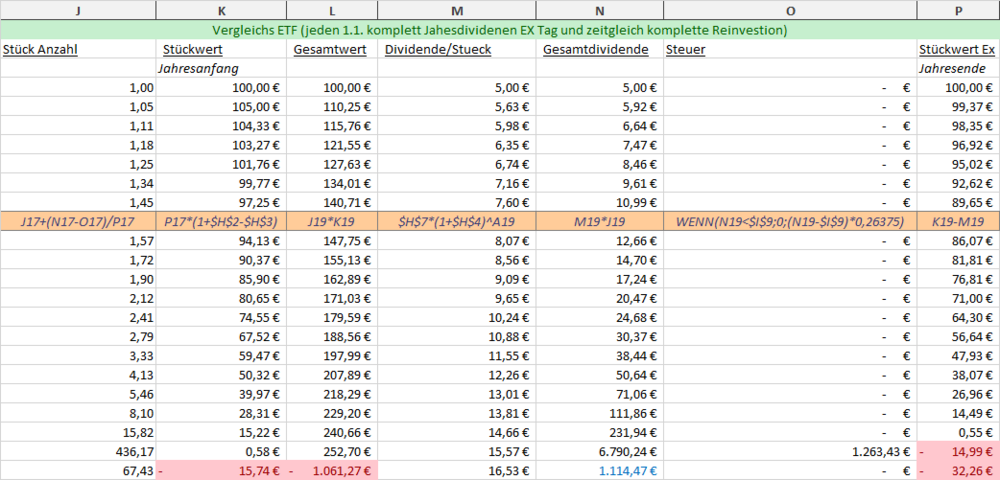Screen dimensions: 1000x480
Task: Click the red cell showing -14,99 €
Action: pyautogui.click(x=959, y=451)
